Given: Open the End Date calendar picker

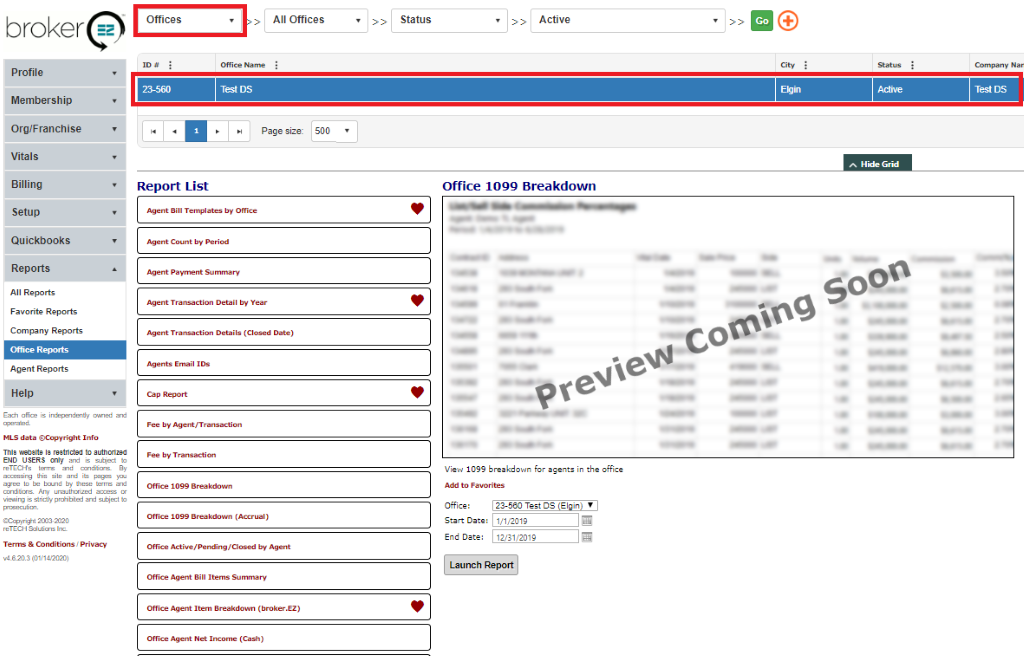Looking at the screenshot, I should tap(587, 537).
